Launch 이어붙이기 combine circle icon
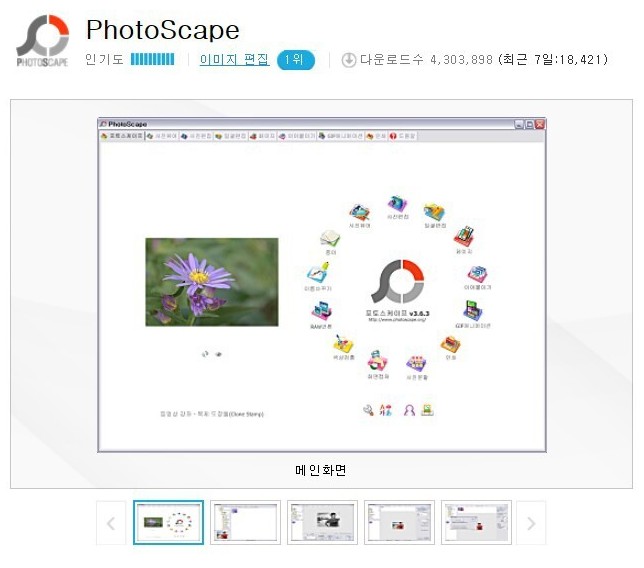The width and height of the screenshot is (644, 568). click(x=477, y=274)
